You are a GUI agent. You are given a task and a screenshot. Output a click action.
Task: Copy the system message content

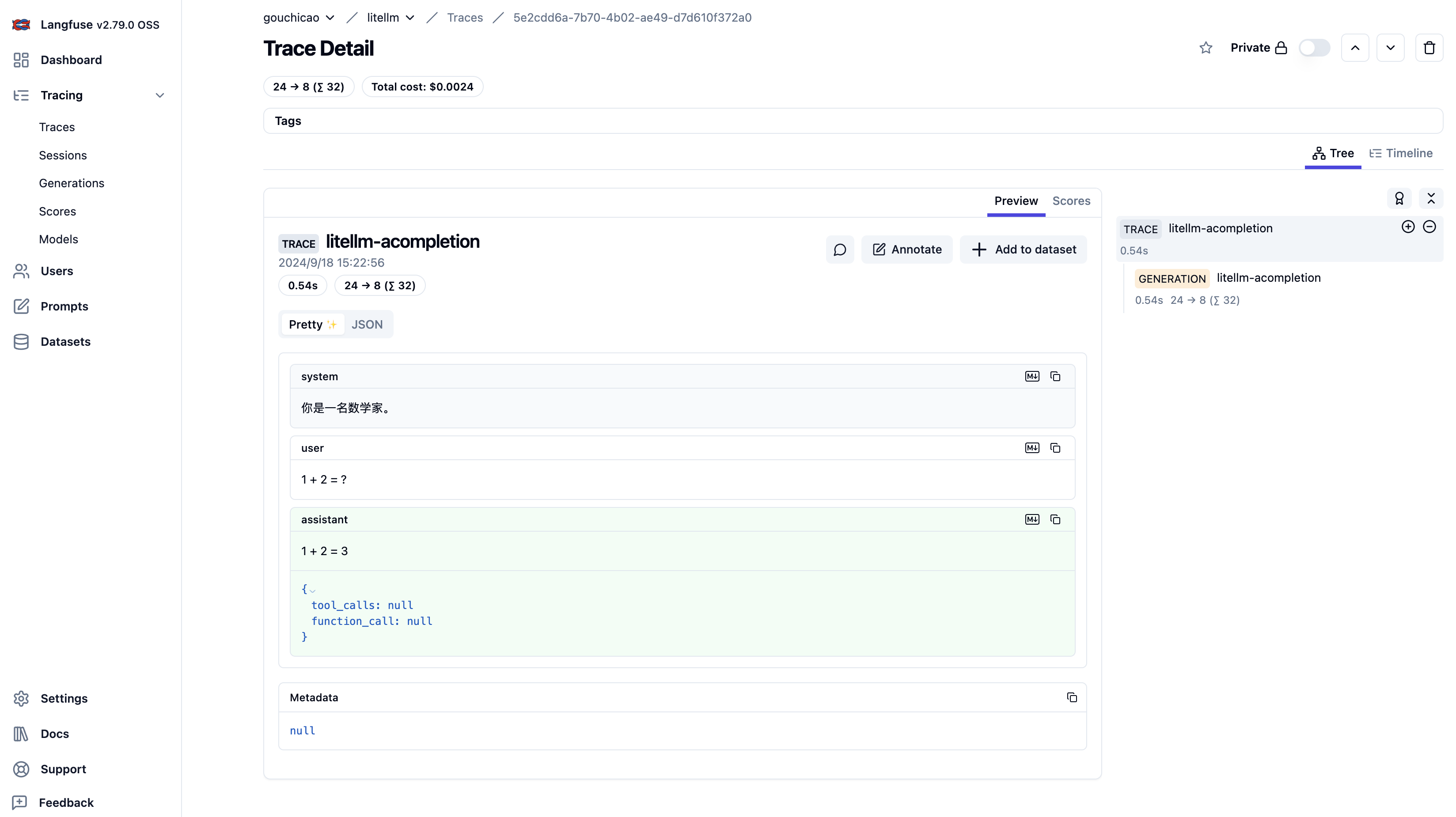(1055, 376)
